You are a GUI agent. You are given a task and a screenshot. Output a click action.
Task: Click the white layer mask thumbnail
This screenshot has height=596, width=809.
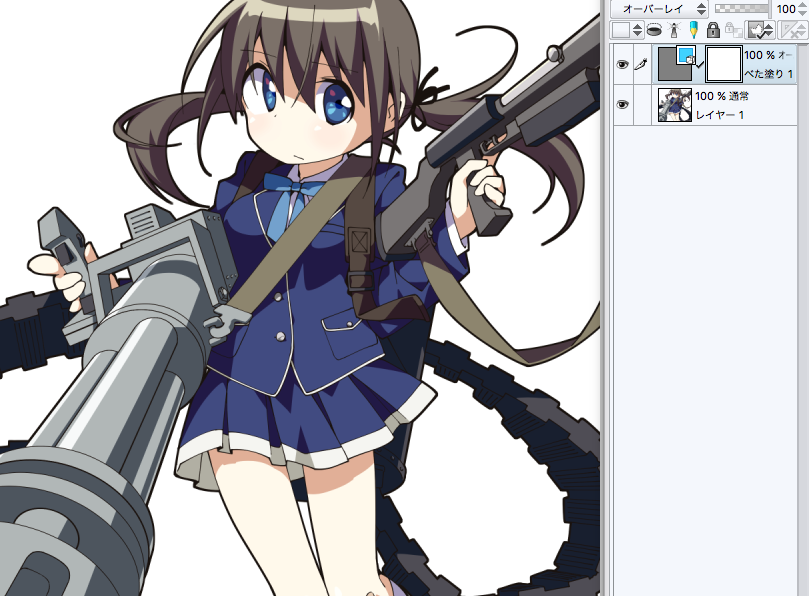(x=723, y=63)
